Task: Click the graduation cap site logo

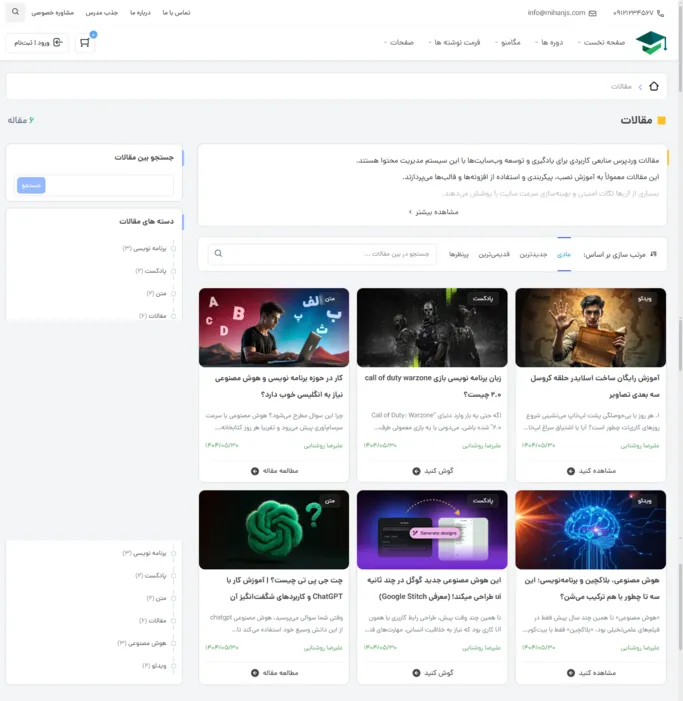Action: (x=651, y=43)
